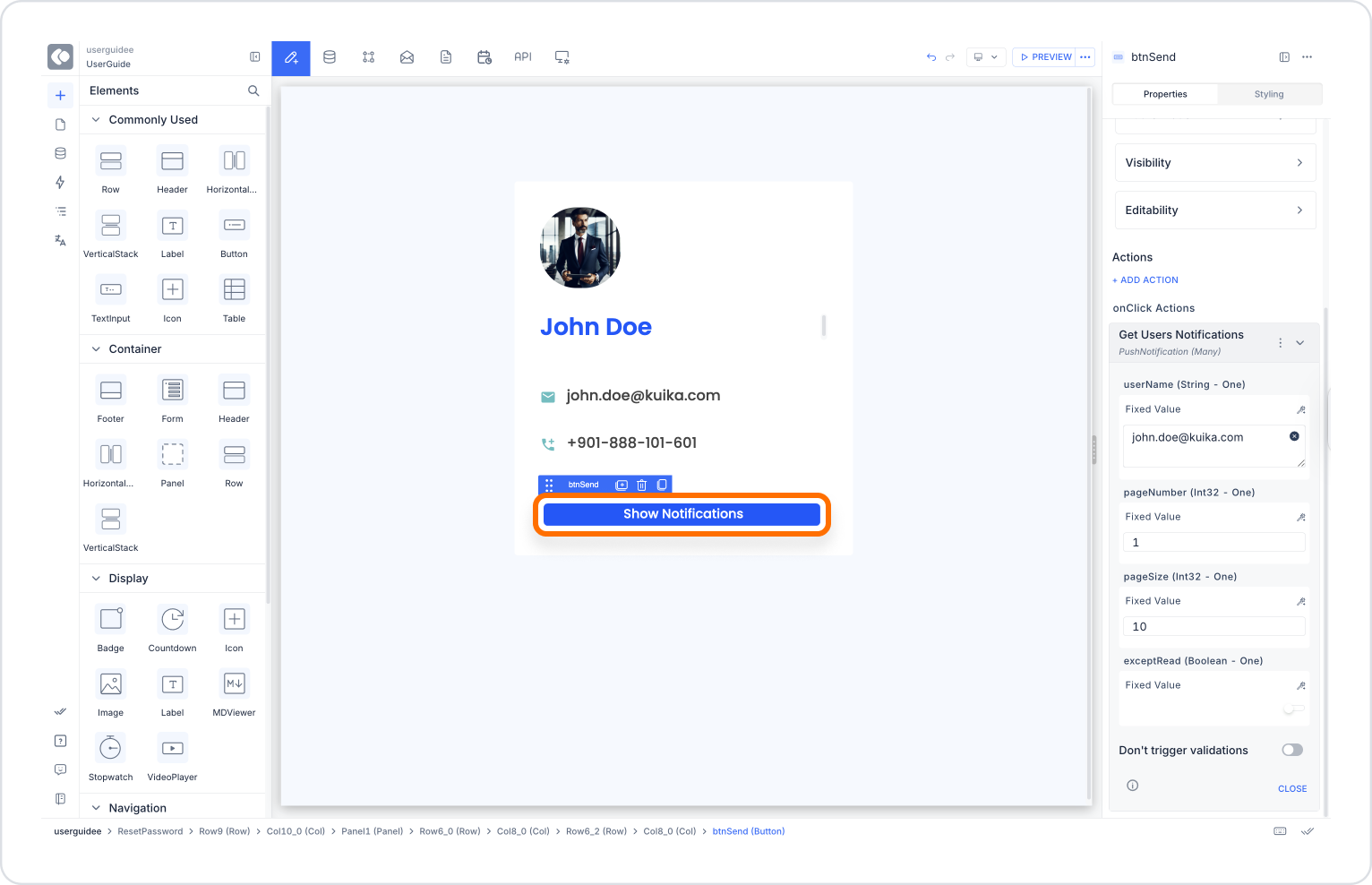The width and height of the screenshot is (1372, 885).
Task: Collapse the Commonly Used section
Action: tap(96, 120)
